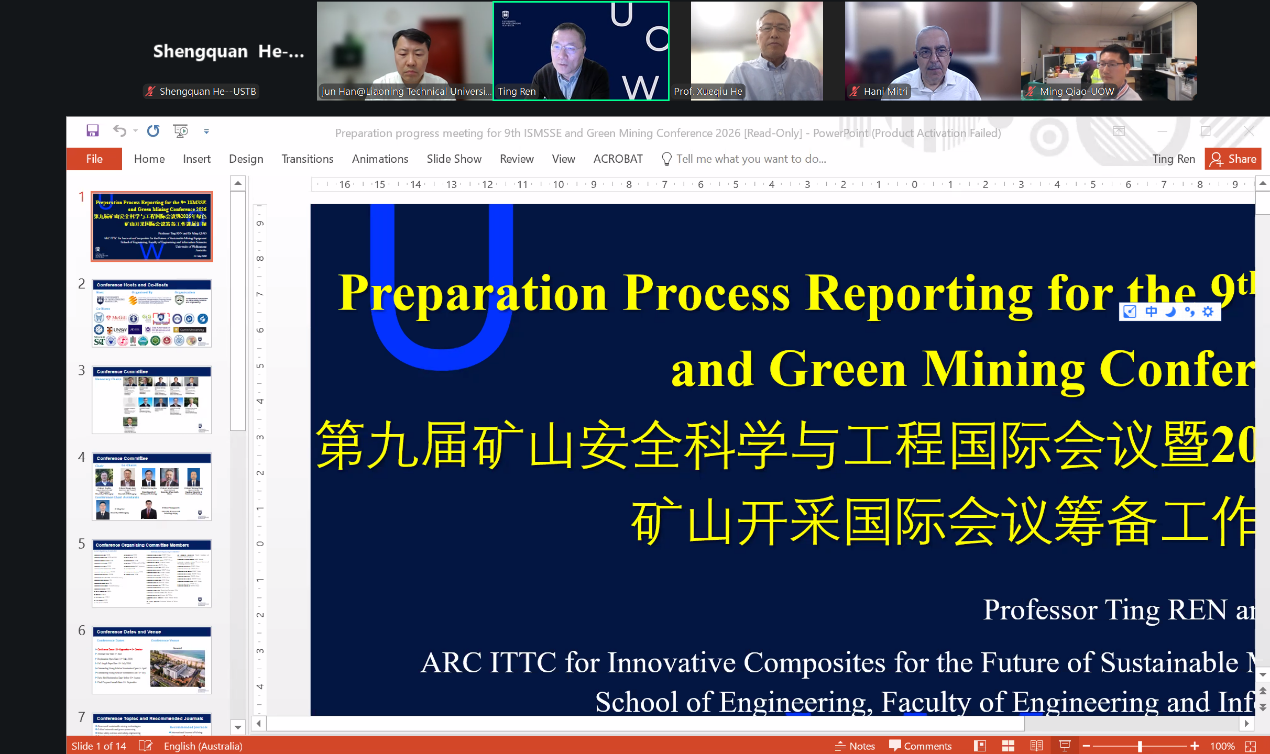Screen dimensions: 1270x754
Task: Switch to the Insert ribbon tab
Action: tap(197, 159)
